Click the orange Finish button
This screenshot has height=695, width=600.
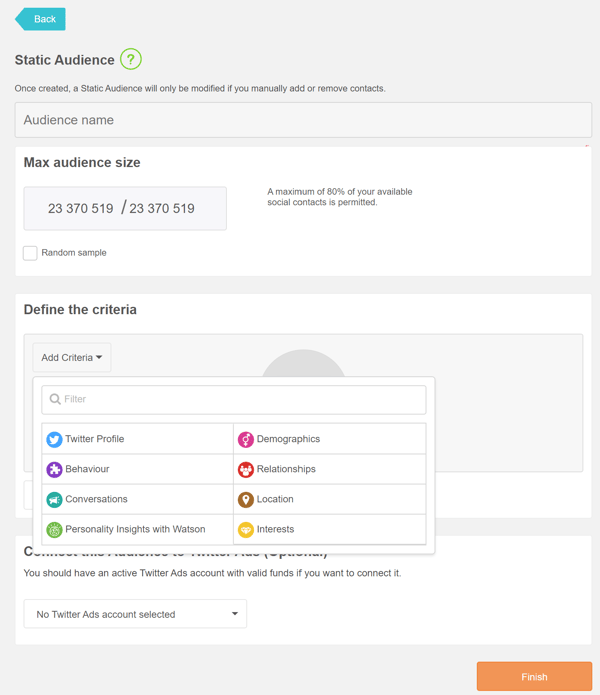coord(534,676)
